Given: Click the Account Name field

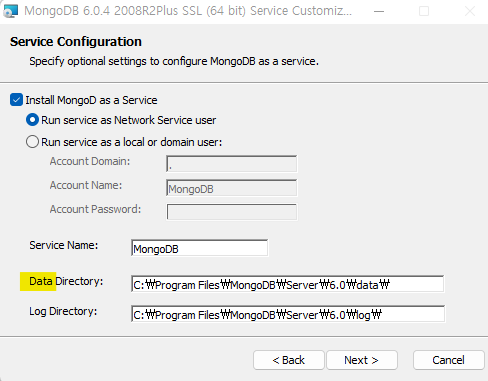Looking at the screenshot, I should (x=232, y=188).
